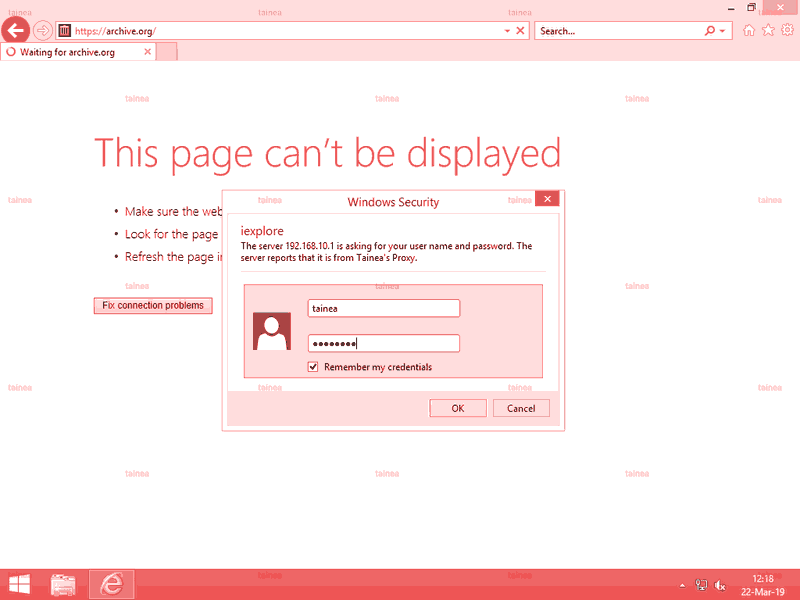Image resolution: width=800 pixels, height=600 pixels.
Task: Click the user avatar picture in dialog
Action: tap(272, 331)
